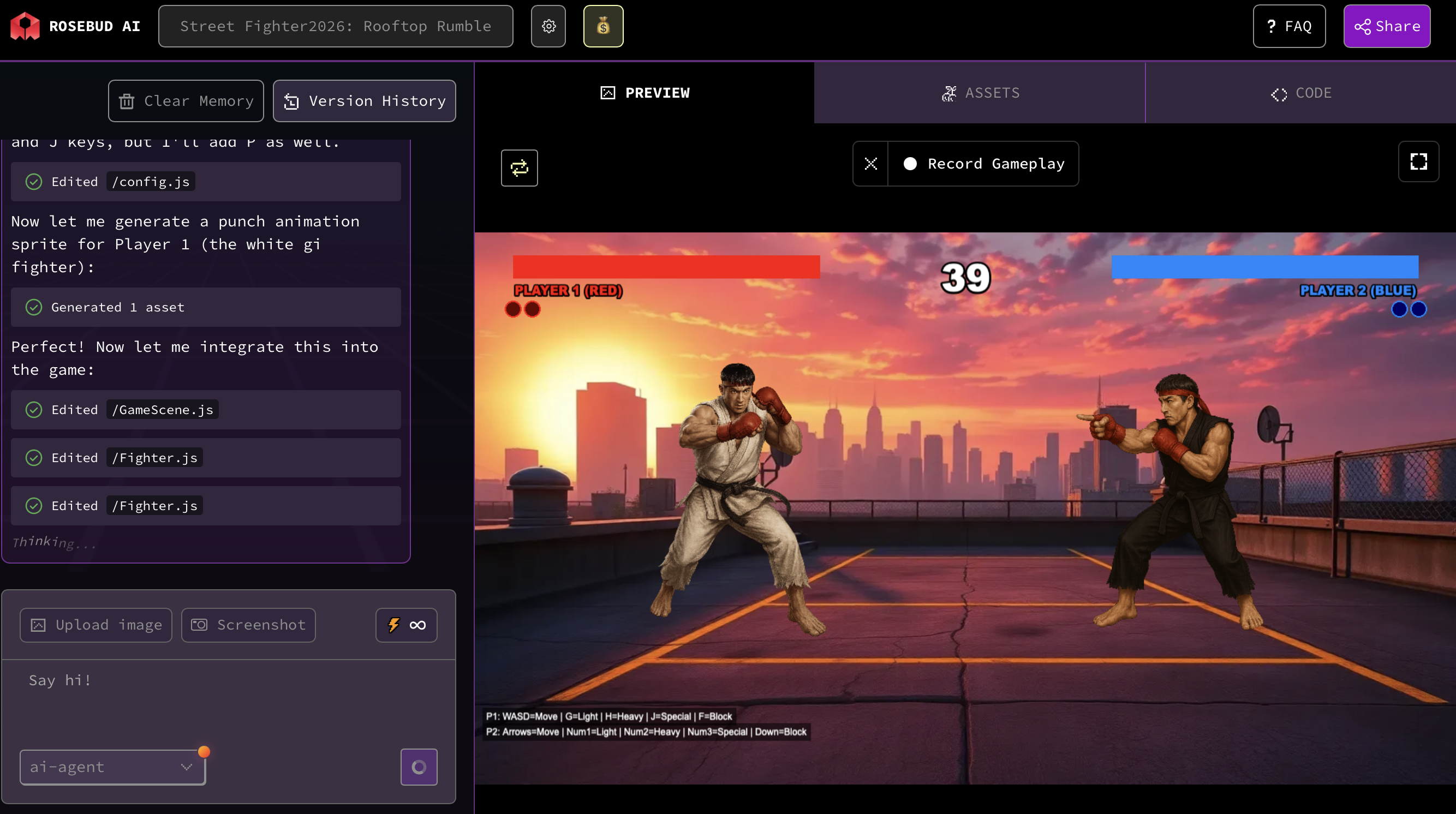The height and width of the screenshot is (814, 1456).
Task: Click Player 1 red health bar
Action: 666,266
